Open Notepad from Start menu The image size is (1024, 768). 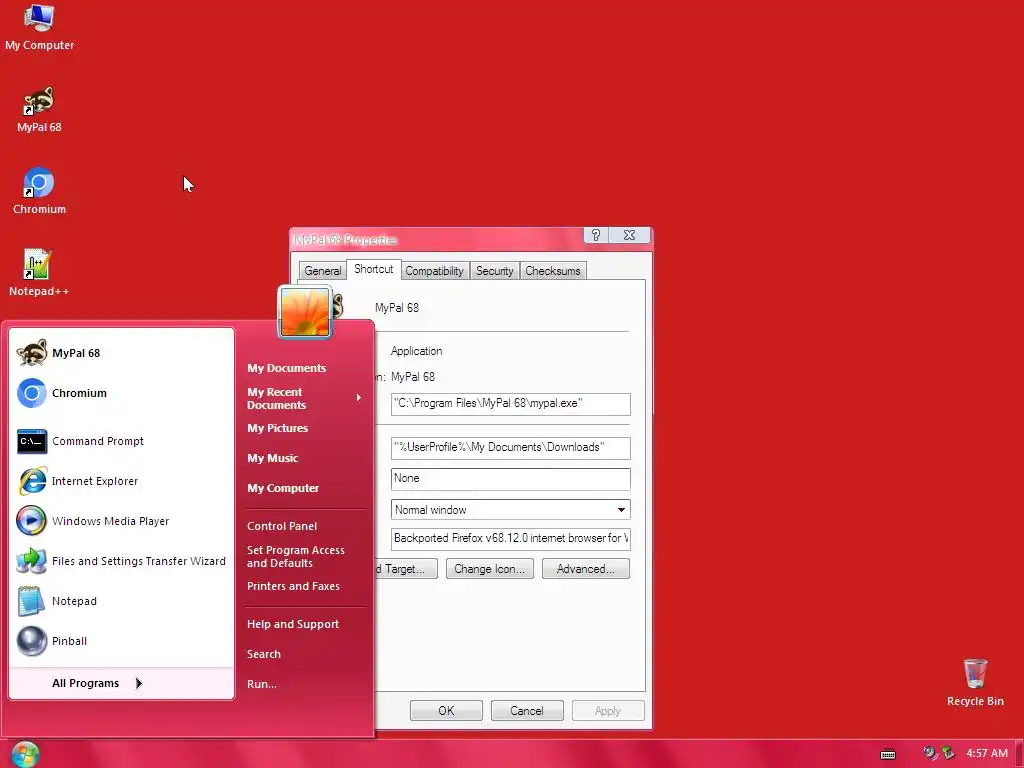(x=122, y=601)
